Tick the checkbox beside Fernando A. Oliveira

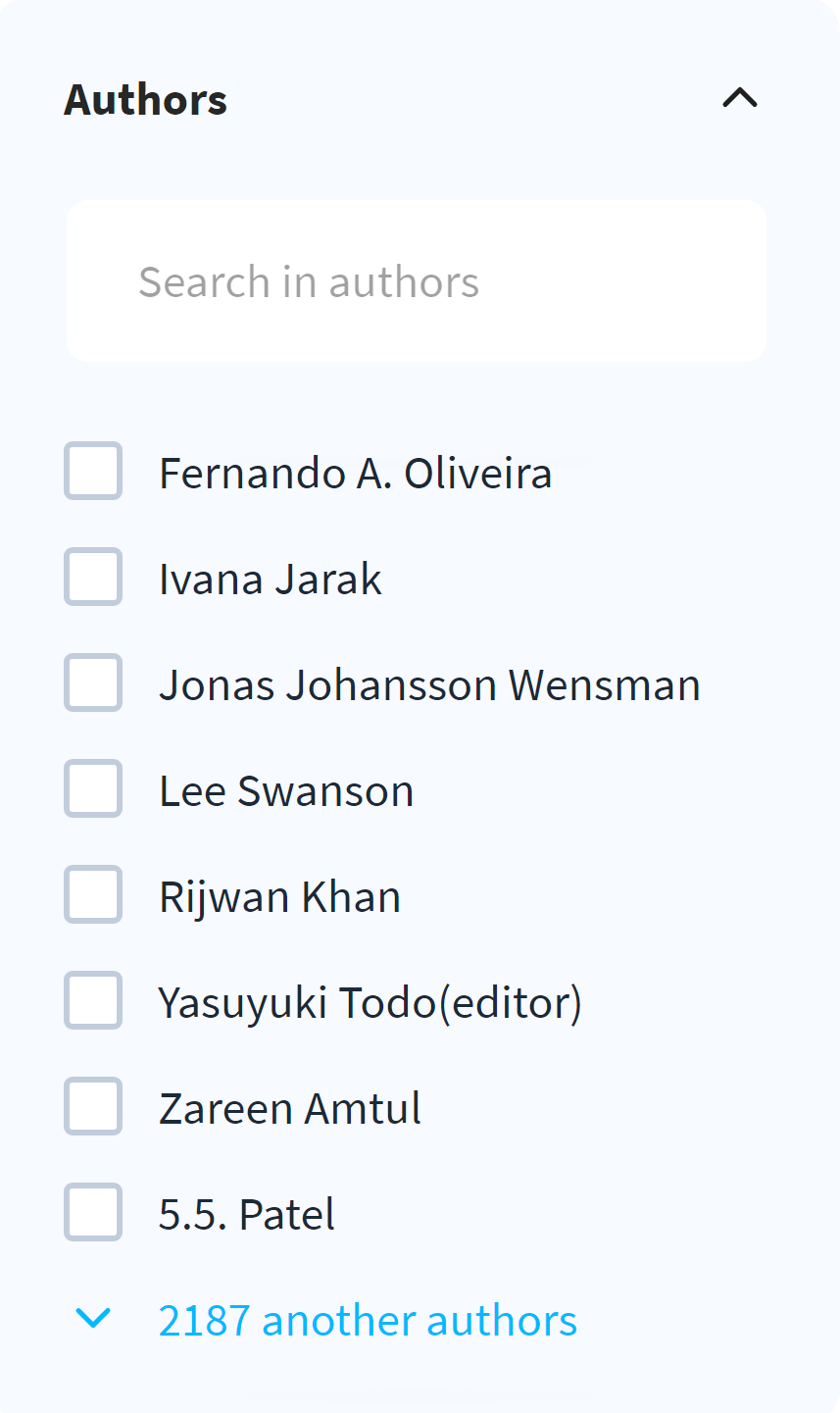93,472
